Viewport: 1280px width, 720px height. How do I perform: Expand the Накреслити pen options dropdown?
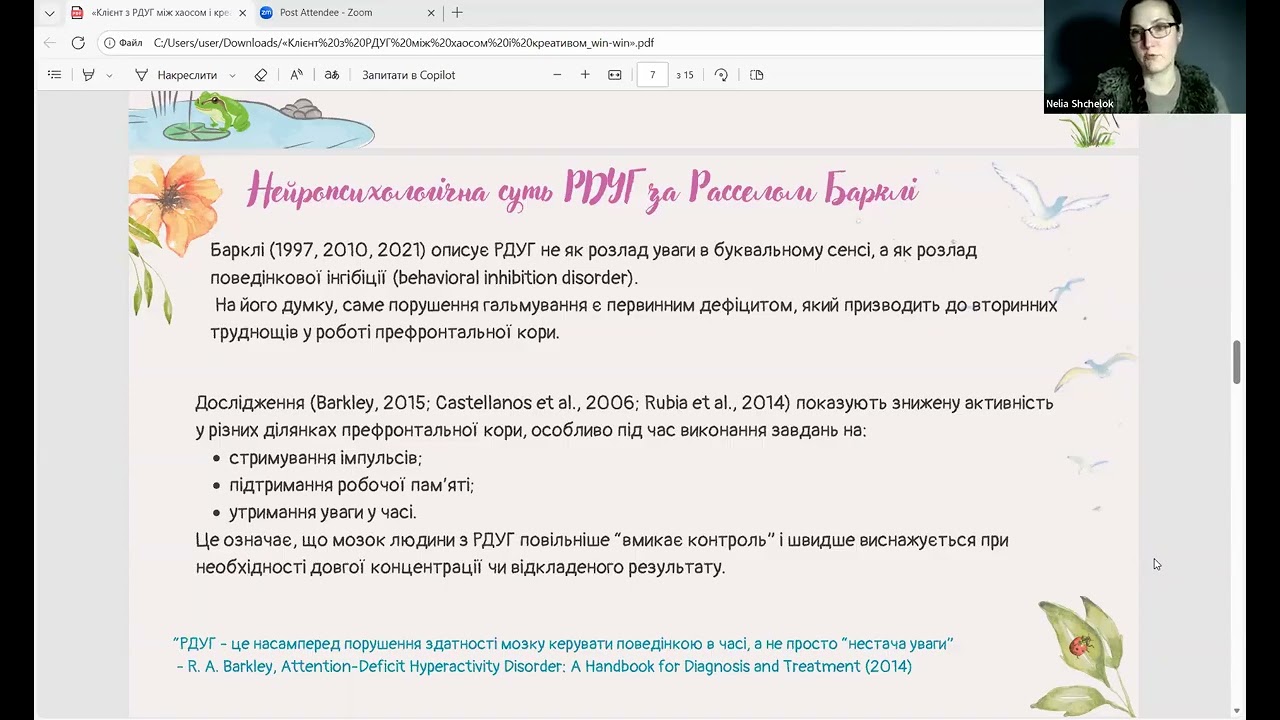click(x=232, y=75)
